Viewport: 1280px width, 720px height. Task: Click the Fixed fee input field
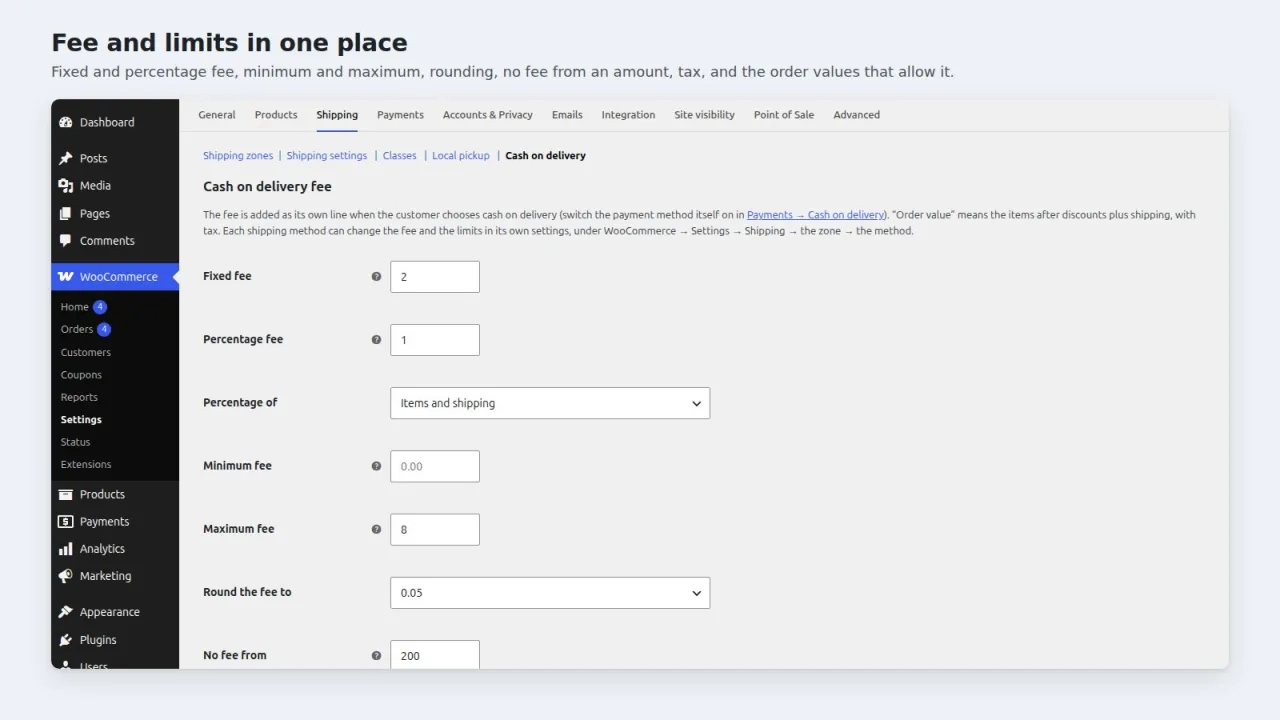435,277
